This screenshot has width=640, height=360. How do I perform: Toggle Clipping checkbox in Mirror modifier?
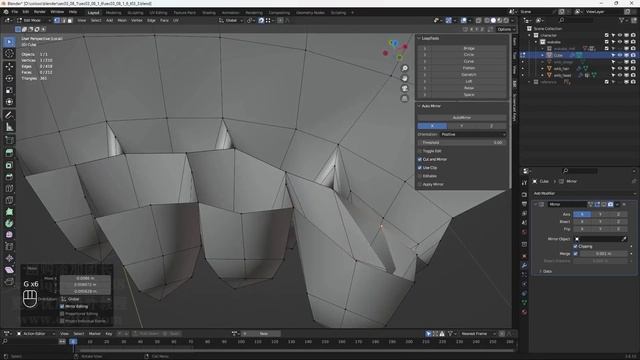pyautogui.click(x=576, y=247)
